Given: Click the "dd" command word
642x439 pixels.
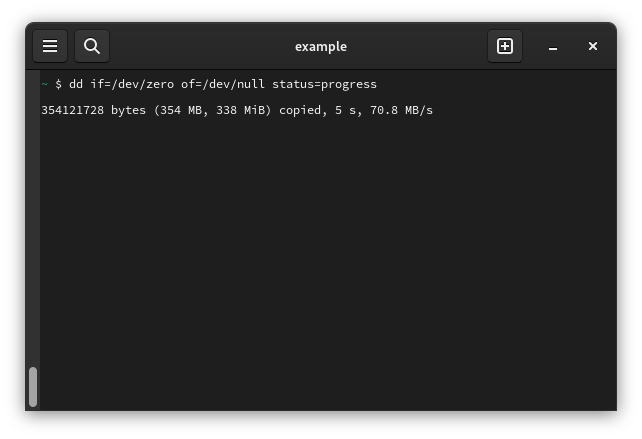Looking at the screenshot, I should click(76, 84).
